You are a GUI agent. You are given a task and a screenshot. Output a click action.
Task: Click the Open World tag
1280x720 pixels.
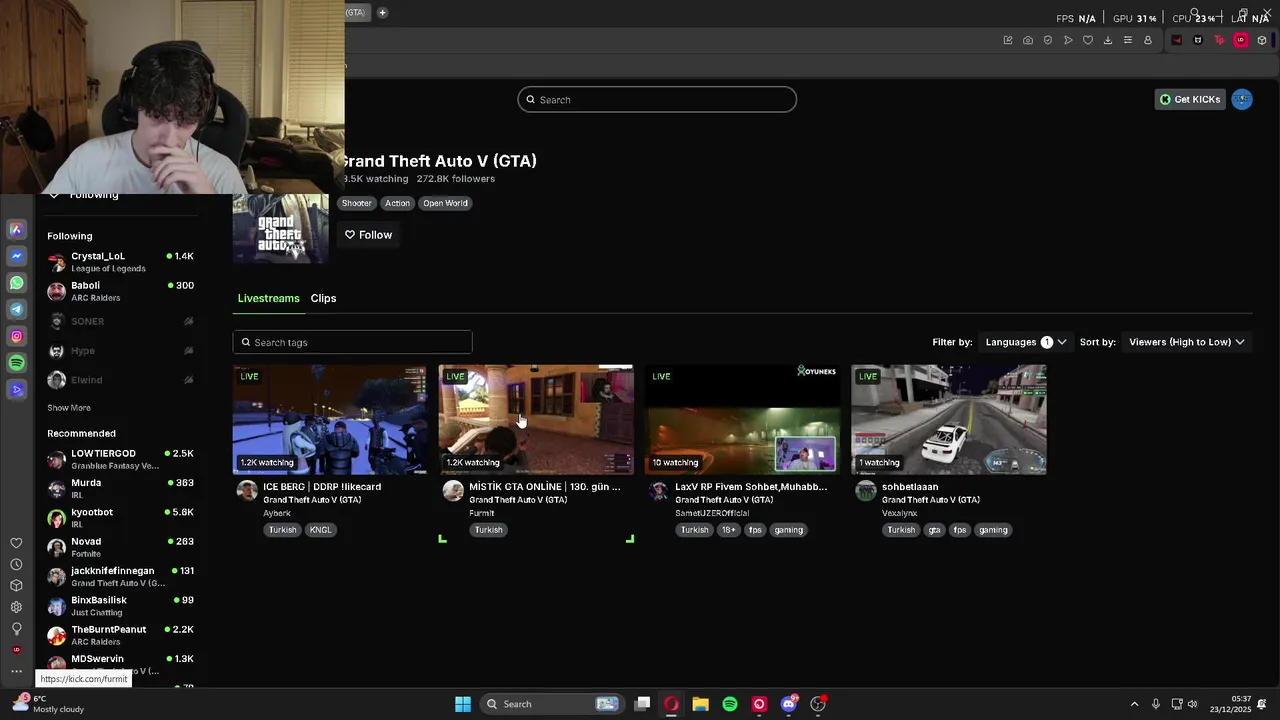click(x=445, y=203)
